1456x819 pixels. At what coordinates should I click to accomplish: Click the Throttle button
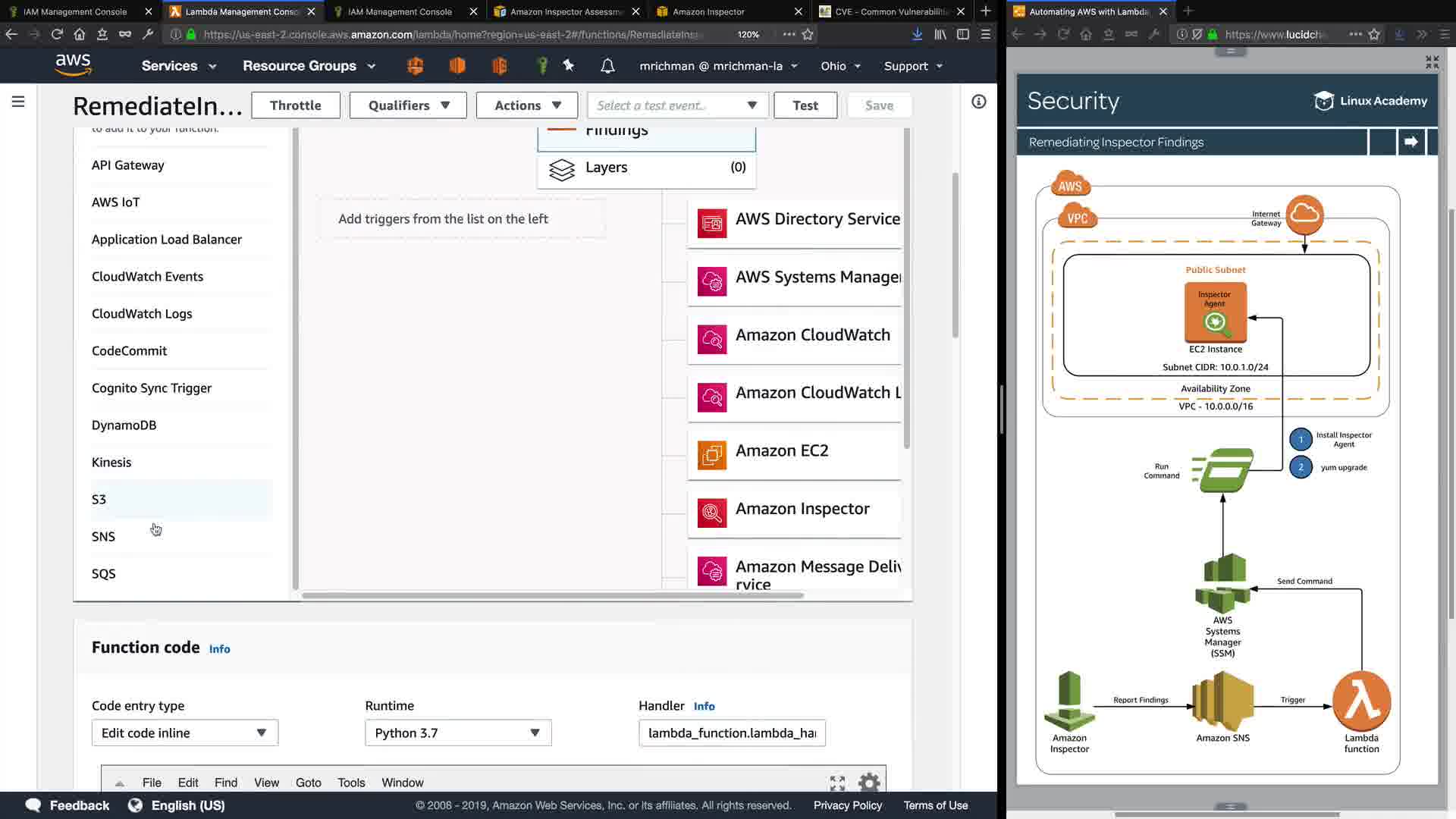(x=296, y=105)
